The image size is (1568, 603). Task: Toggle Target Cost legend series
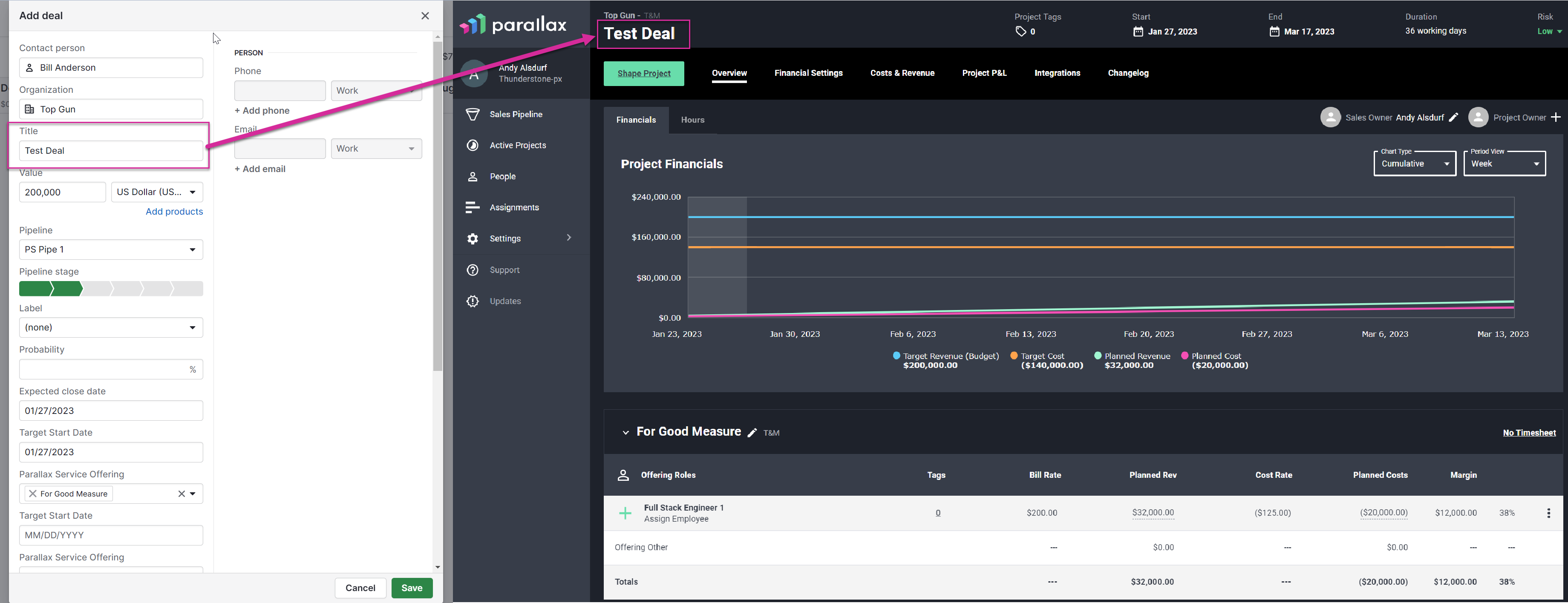[1046, 360]
